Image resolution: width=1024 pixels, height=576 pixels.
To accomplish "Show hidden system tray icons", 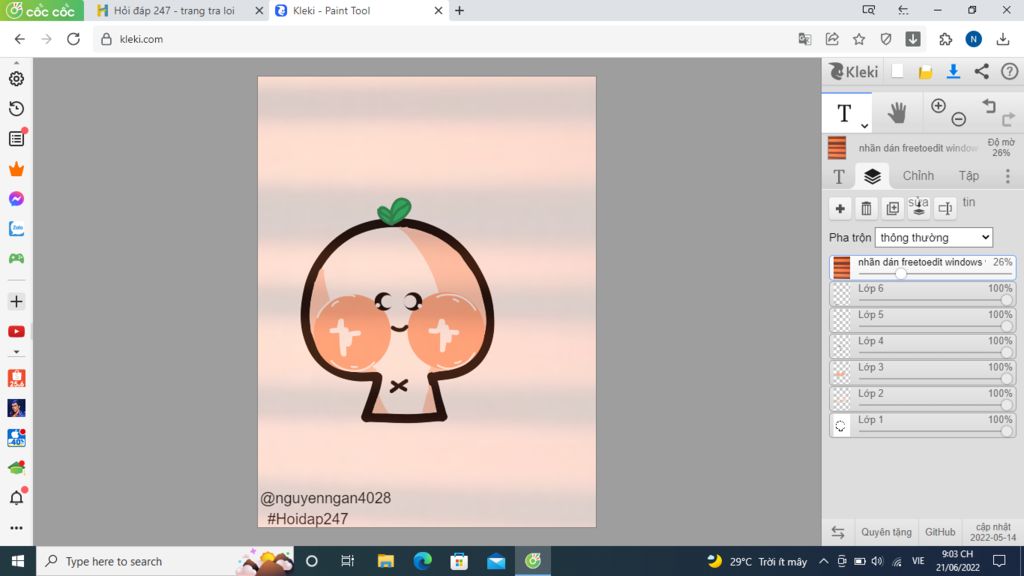I will pyautogui.click(x=824, y=561).
